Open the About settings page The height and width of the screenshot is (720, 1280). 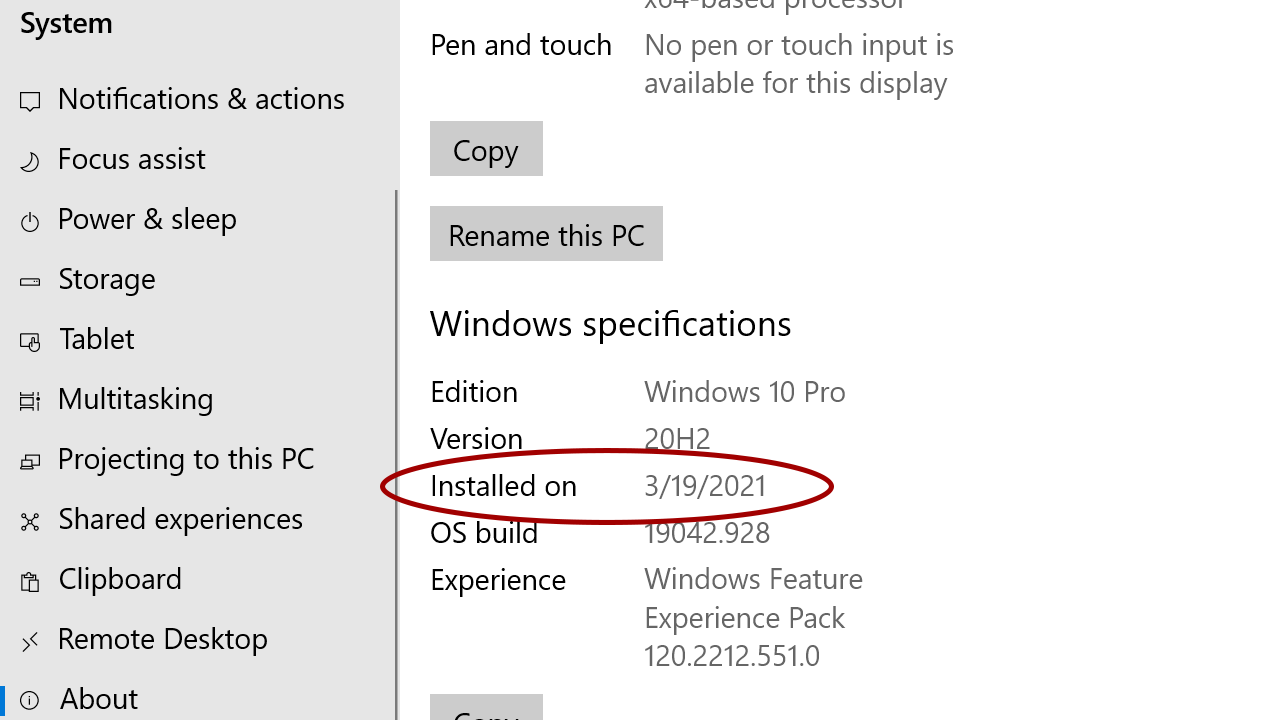tap(98, 699)
